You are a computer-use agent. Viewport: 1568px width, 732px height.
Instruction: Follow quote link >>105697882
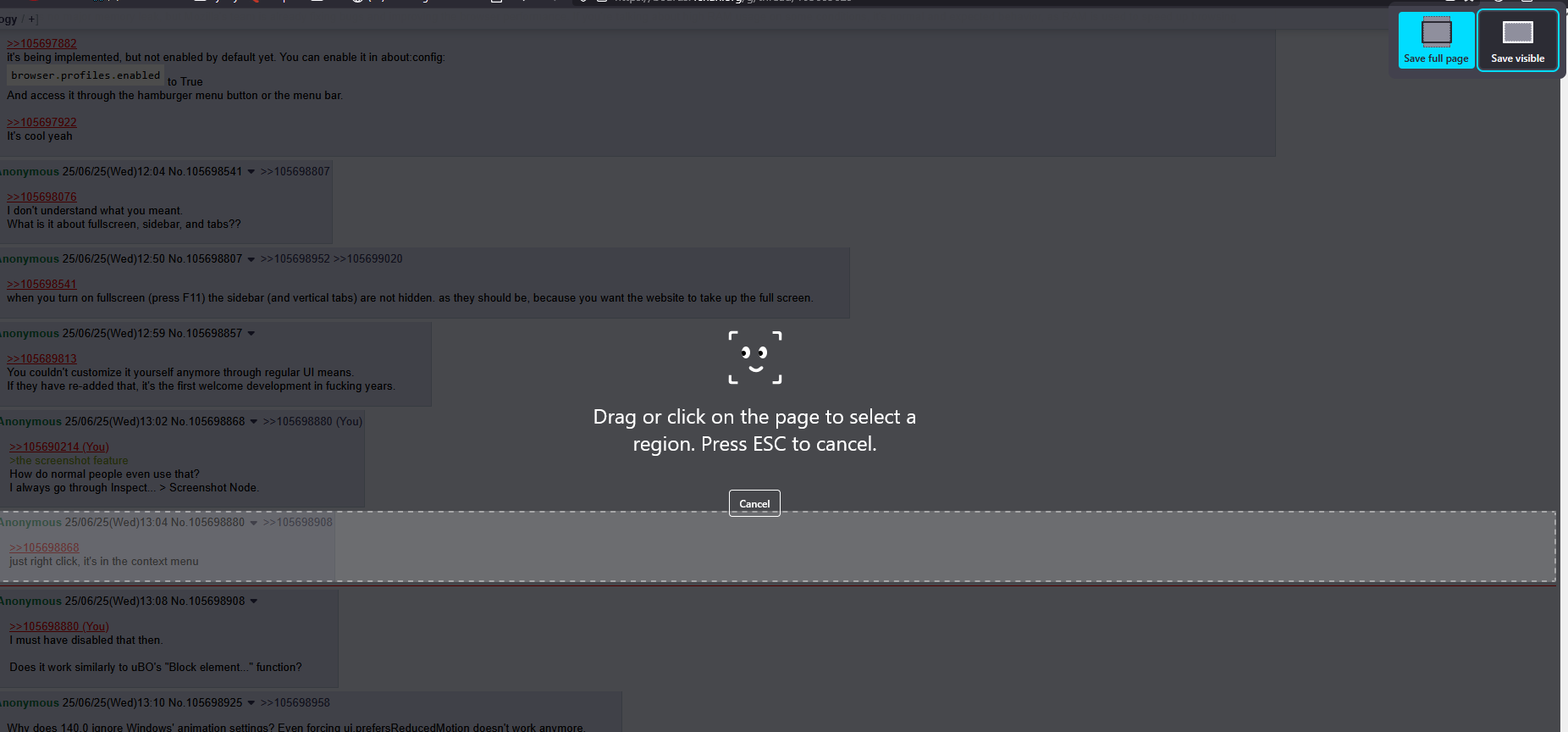(41, 43)
